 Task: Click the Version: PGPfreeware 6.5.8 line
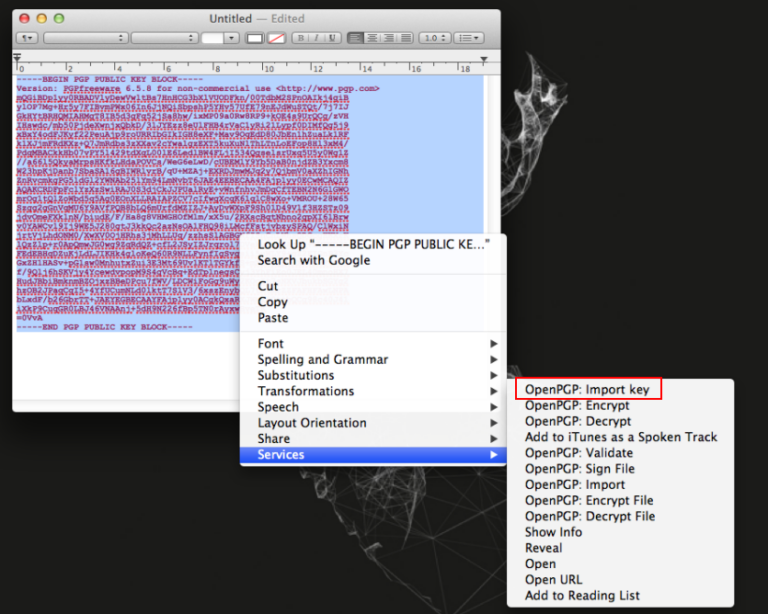(x=198, y=89)
